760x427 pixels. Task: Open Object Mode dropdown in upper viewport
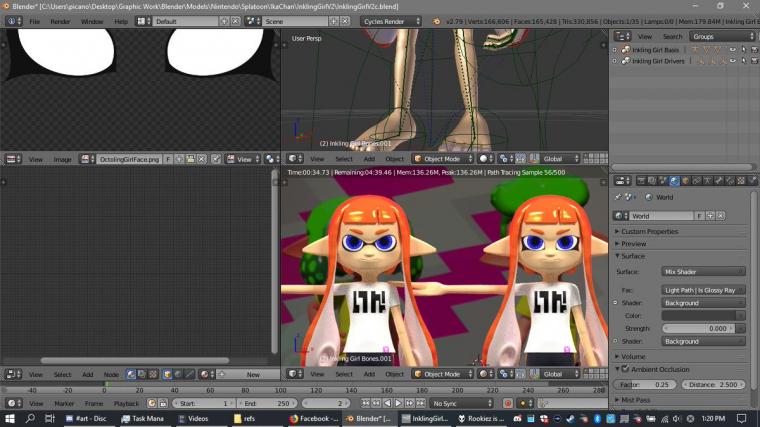pos(443,159)
